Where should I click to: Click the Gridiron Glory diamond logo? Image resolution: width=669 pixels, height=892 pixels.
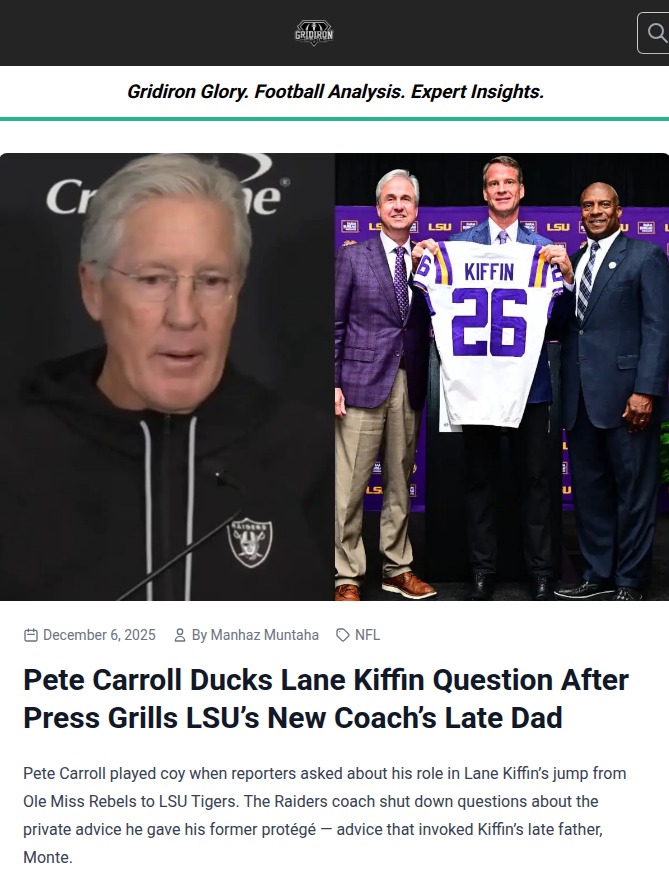tap(315, 32)
